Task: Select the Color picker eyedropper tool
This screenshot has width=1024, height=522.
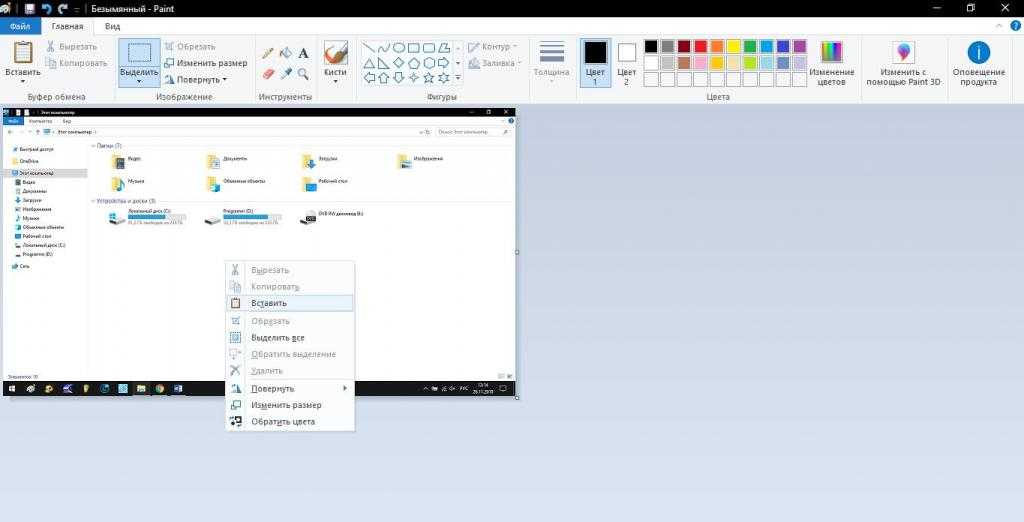Action: [285, 73]
